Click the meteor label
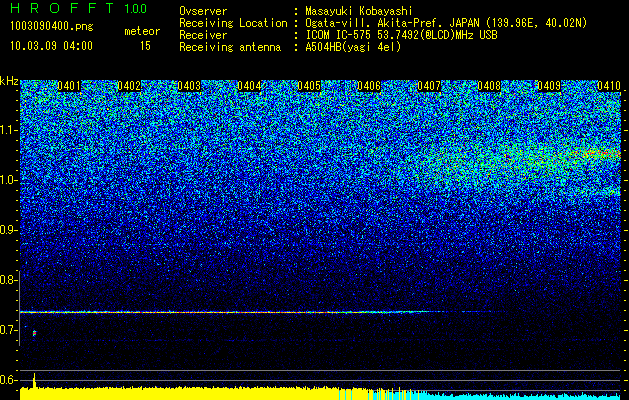 (142, 31)
